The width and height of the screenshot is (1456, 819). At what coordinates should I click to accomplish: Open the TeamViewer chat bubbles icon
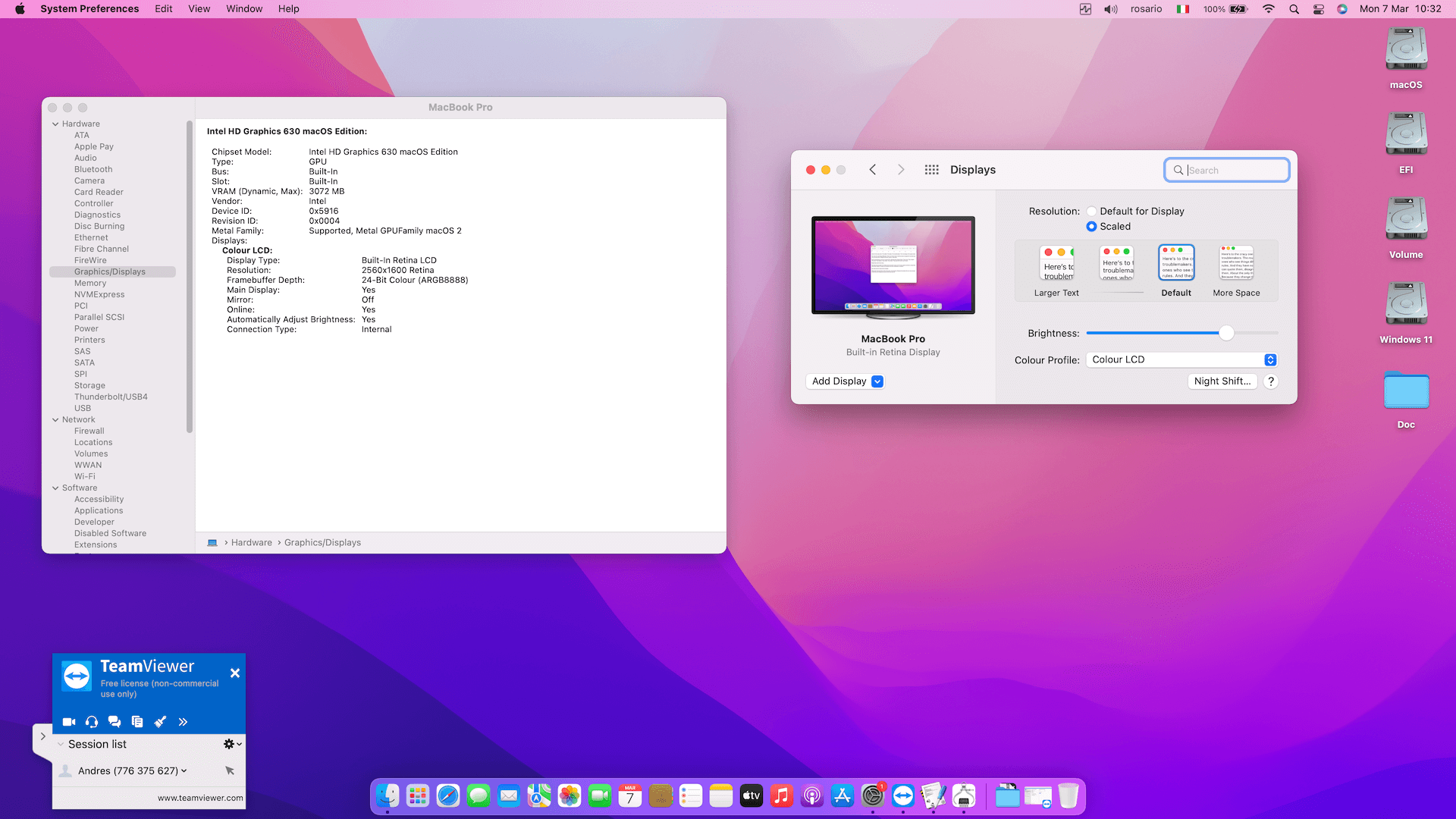[115, 722]
